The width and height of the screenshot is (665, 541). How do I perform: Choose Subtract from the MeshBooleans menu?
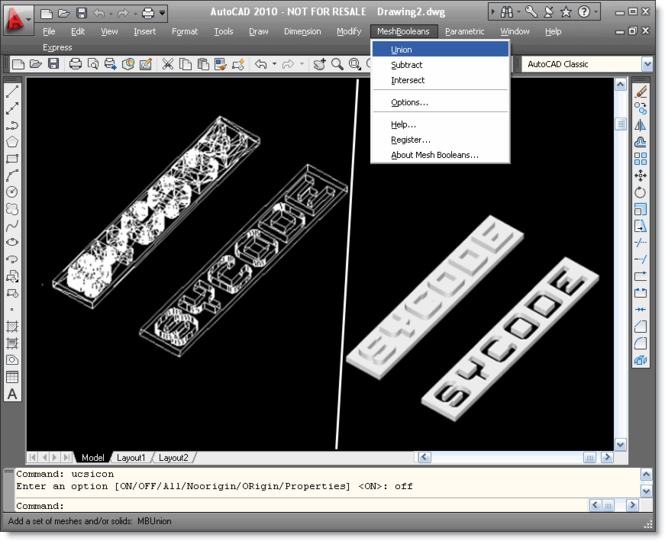coord(440,65)
